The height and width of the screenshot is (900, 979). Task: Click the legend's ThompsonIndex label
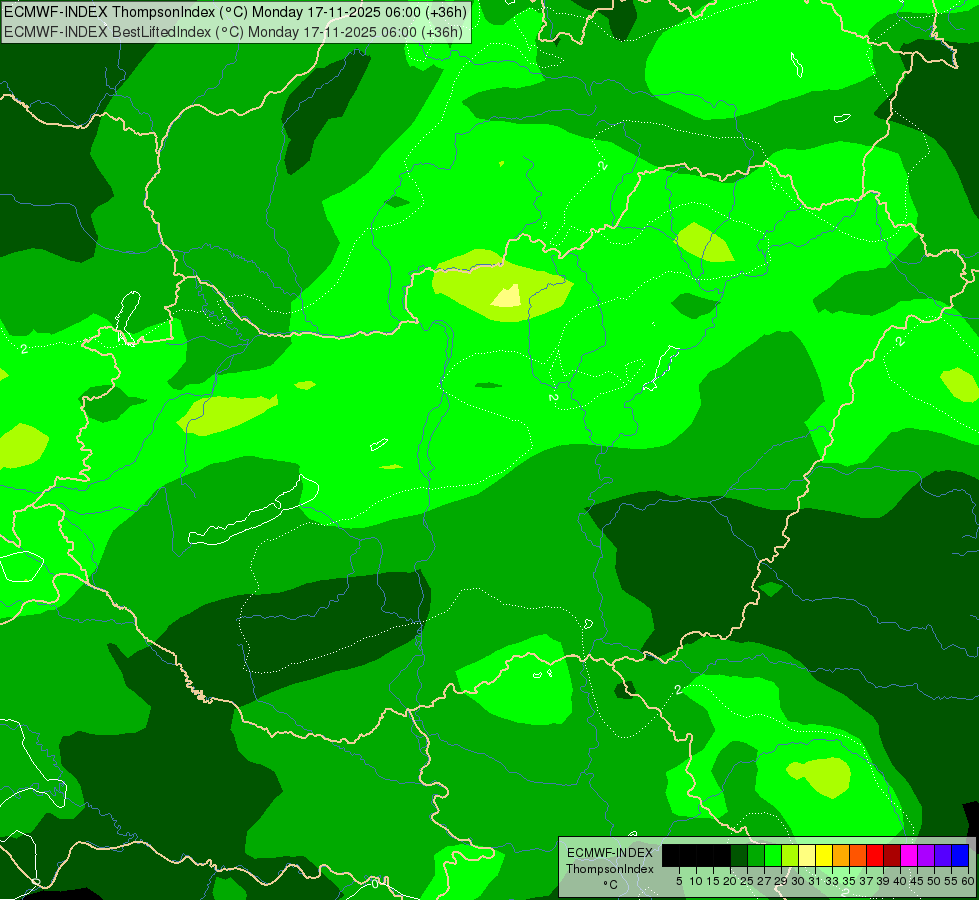pos(609,869)
